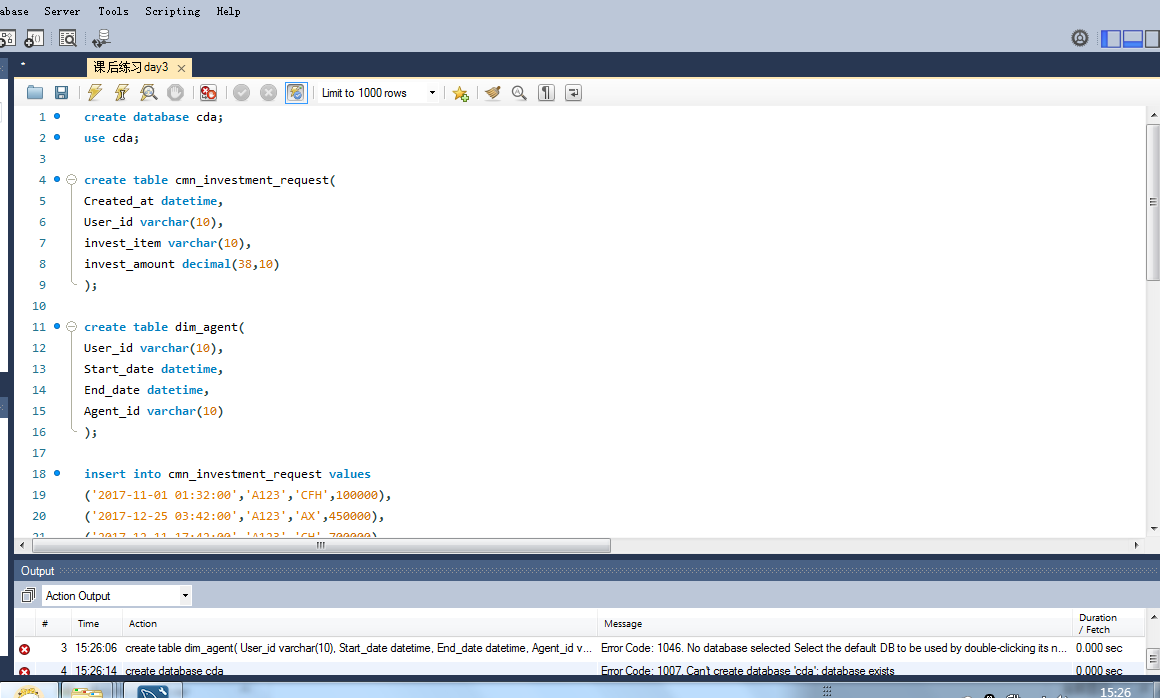Stop the running query with the hand icon
1160x698 pixels.
pos(175,92)
